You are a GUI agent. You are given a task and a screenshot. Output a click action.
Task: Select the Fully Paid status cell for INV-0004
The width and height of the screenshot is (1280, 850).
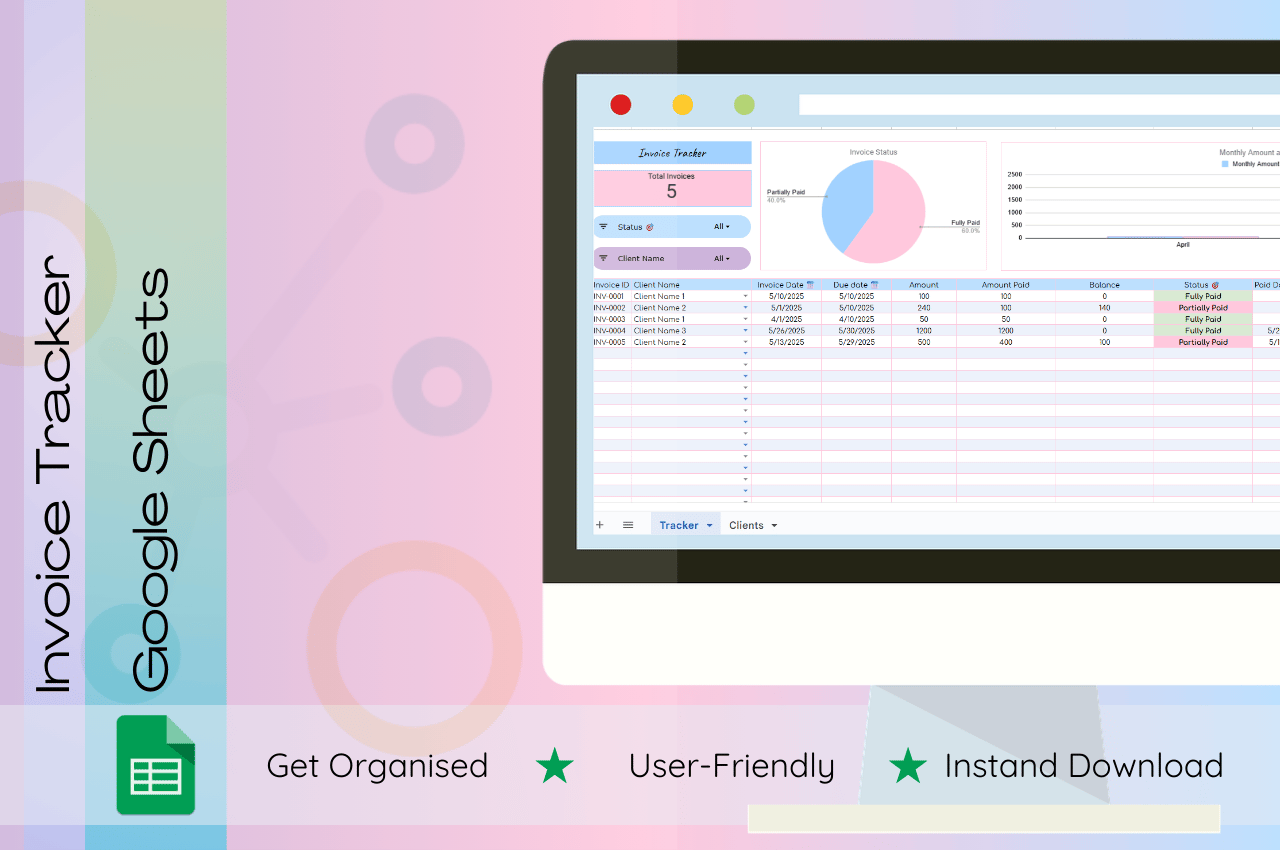click(x=1202, y=330)
